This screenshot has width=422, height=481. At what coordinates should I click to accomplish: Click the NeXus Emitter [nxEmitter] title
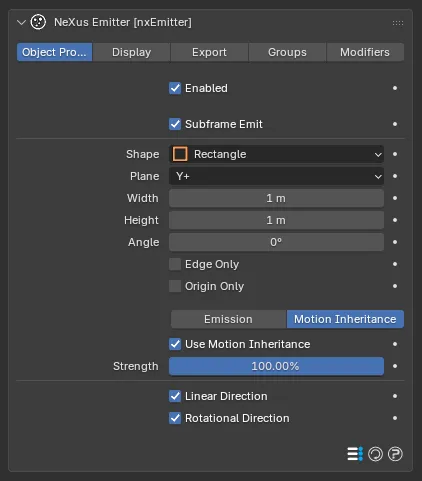[123, 22]
